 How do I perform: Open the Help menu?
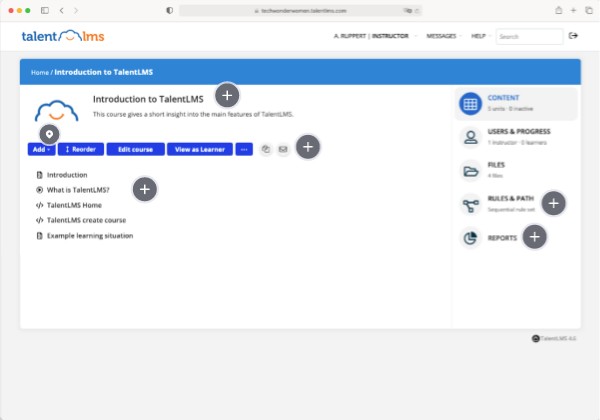click(477, 36)
